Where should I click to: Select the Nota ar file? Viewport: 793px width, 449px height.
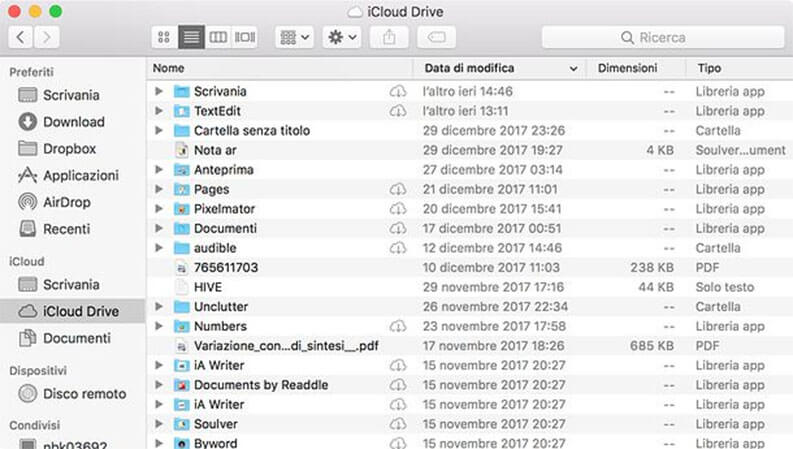[x=215, y=150]
